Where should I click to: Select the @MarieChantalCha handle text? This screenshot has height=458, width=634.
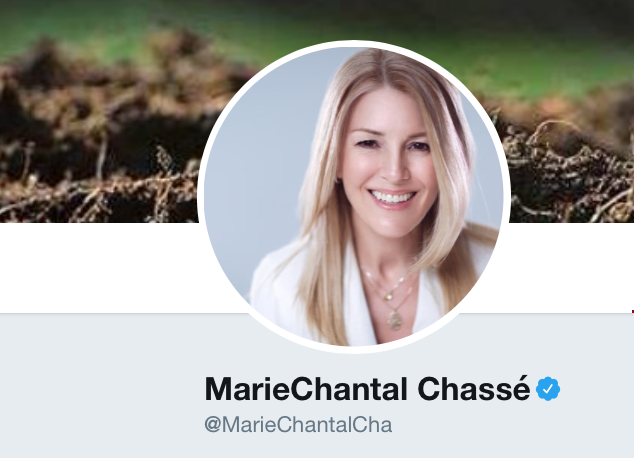298,425
